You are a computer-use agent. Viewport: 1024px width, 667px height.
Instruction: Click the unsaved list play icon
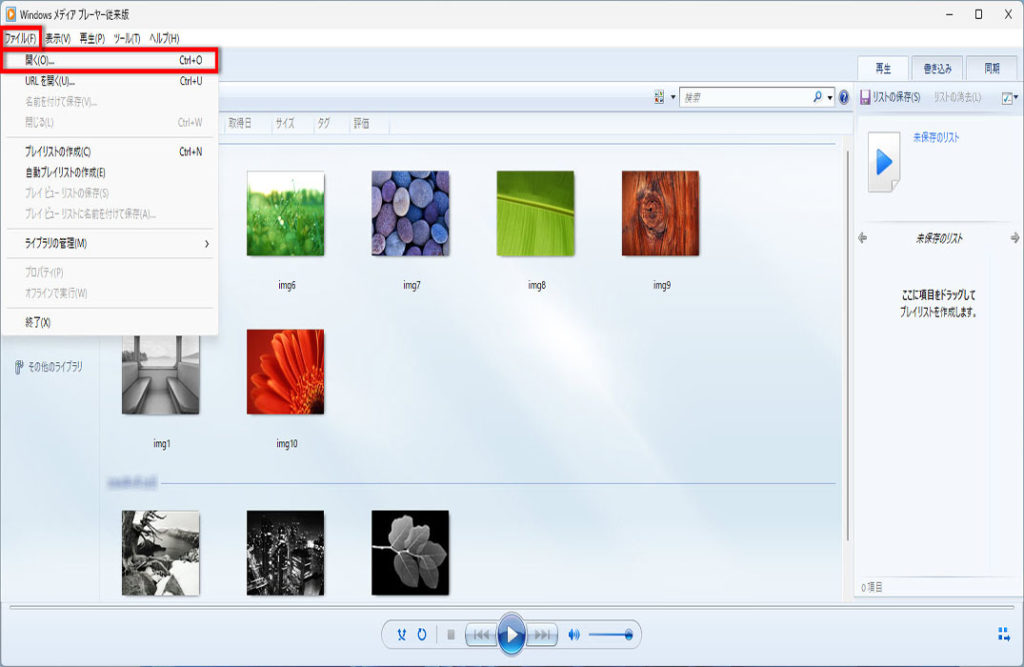(x=884, y=162)
